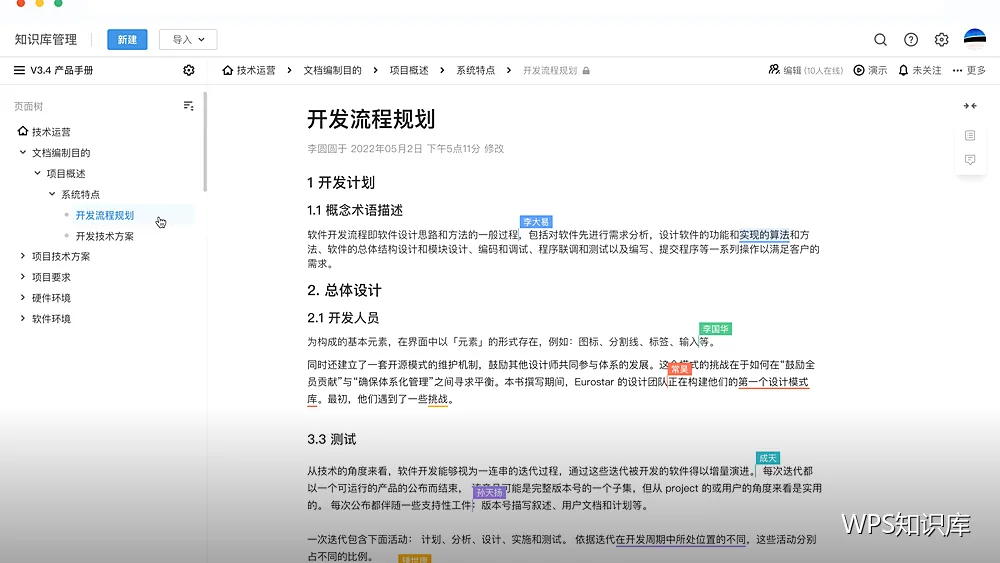The height and width of the screenshot is (563, 1000).
Task: Open the comments panel icon
Action: point(970,159)
